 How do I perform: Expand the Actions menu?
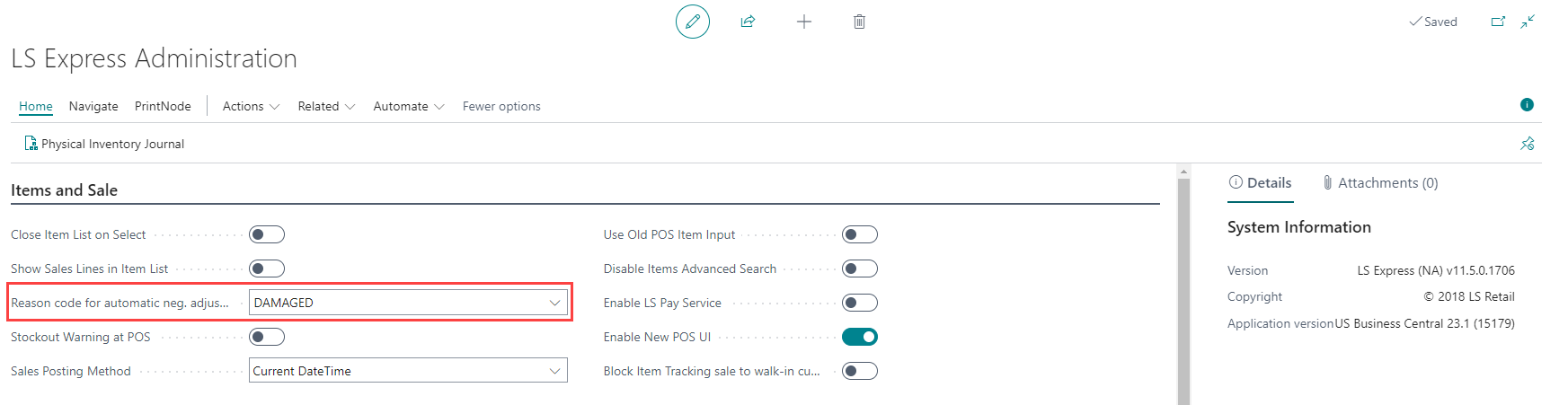pyautogui.click(x=251, y=106)
